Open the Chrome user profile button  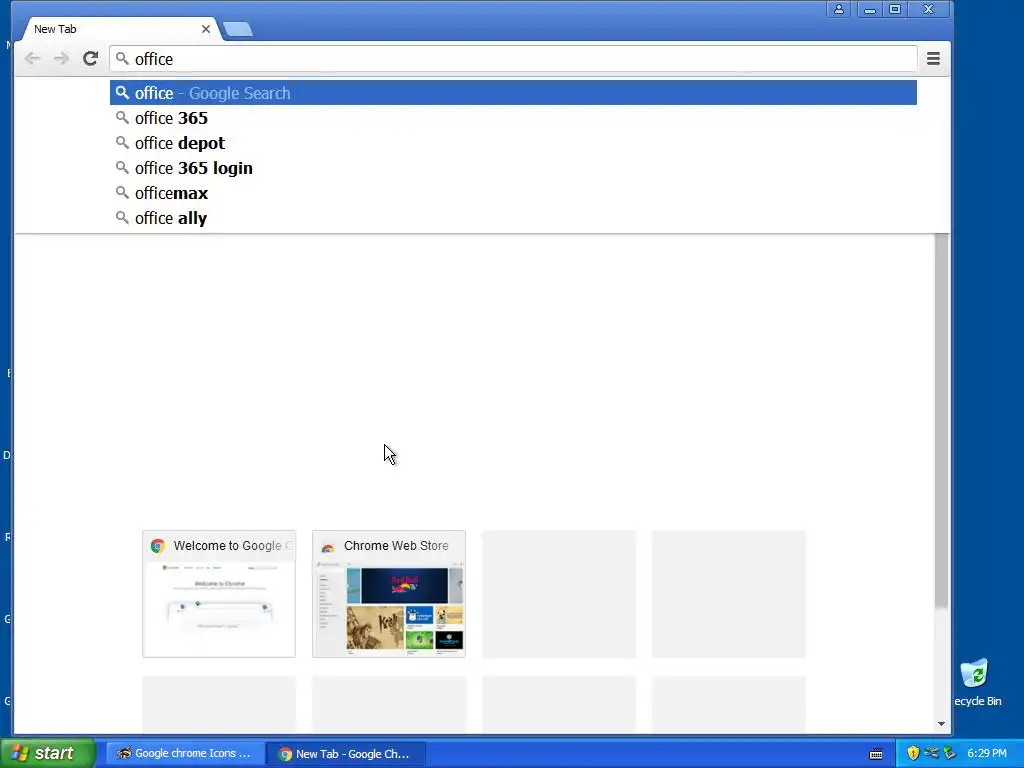[839, 9]
